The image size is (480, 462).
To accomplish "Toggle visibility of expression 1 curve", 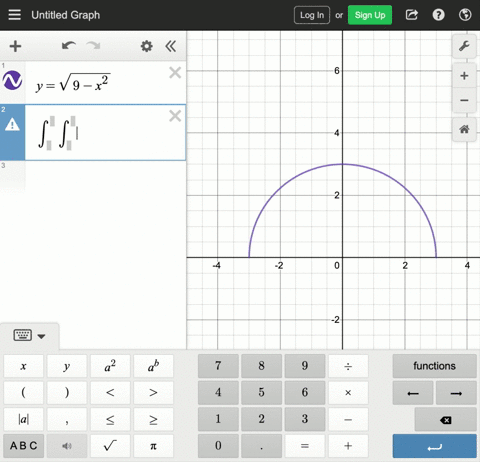I will point(12,80).
